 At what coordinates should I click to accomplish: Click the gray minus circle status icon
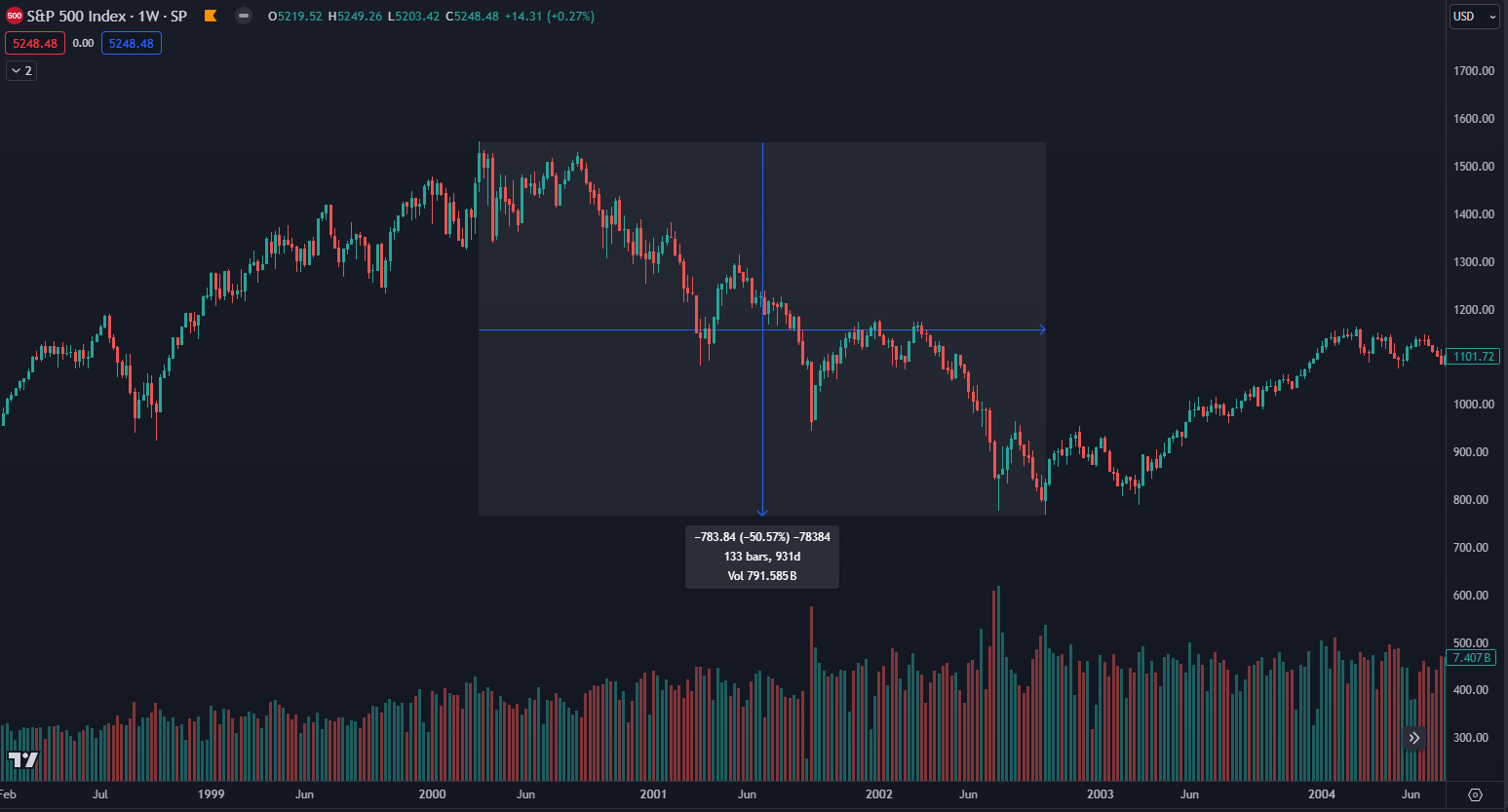pyautogui.click(x=244, y=16)
